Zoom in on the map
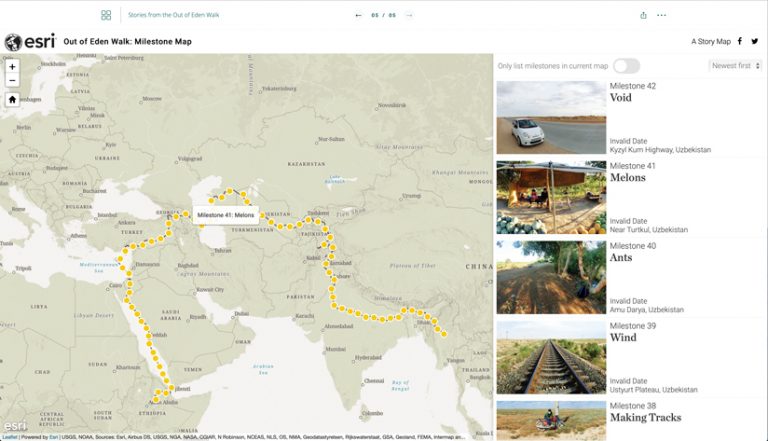768x441 pixels. 12,67
